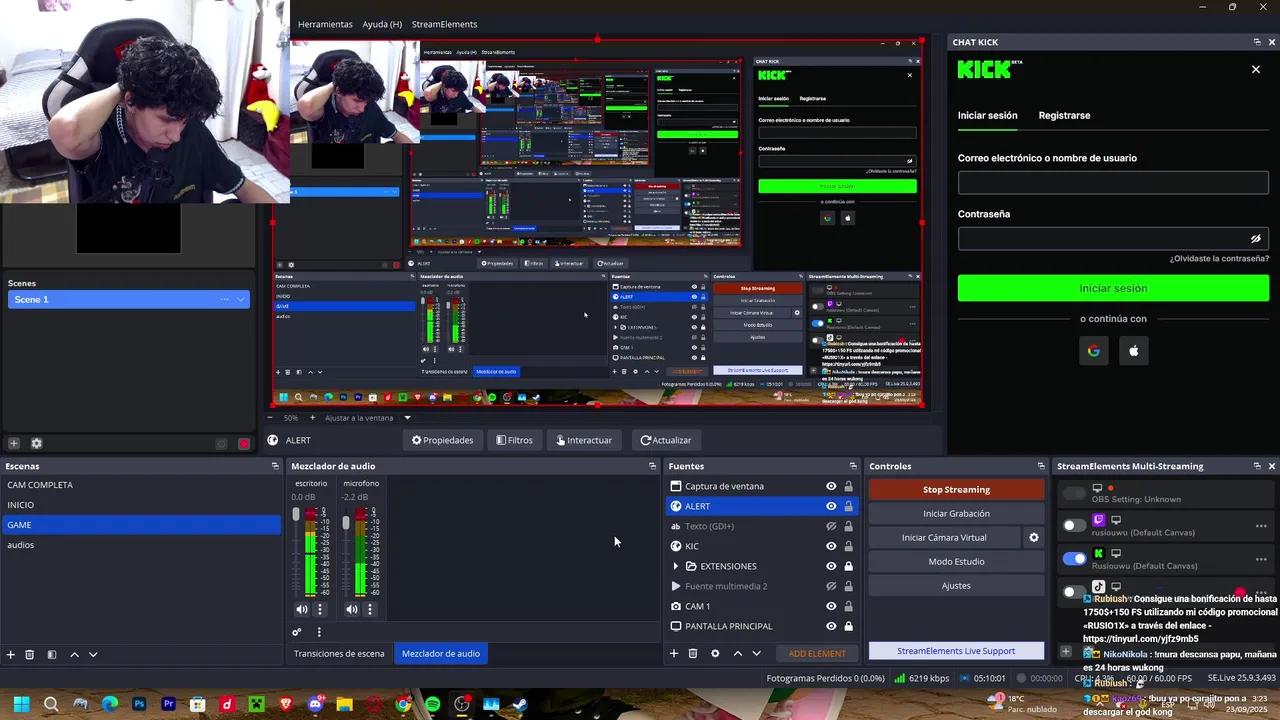This screenshot has width=1280, height=720.
Task: Open Filtros for the ALERT source
Action: [515, 440]
